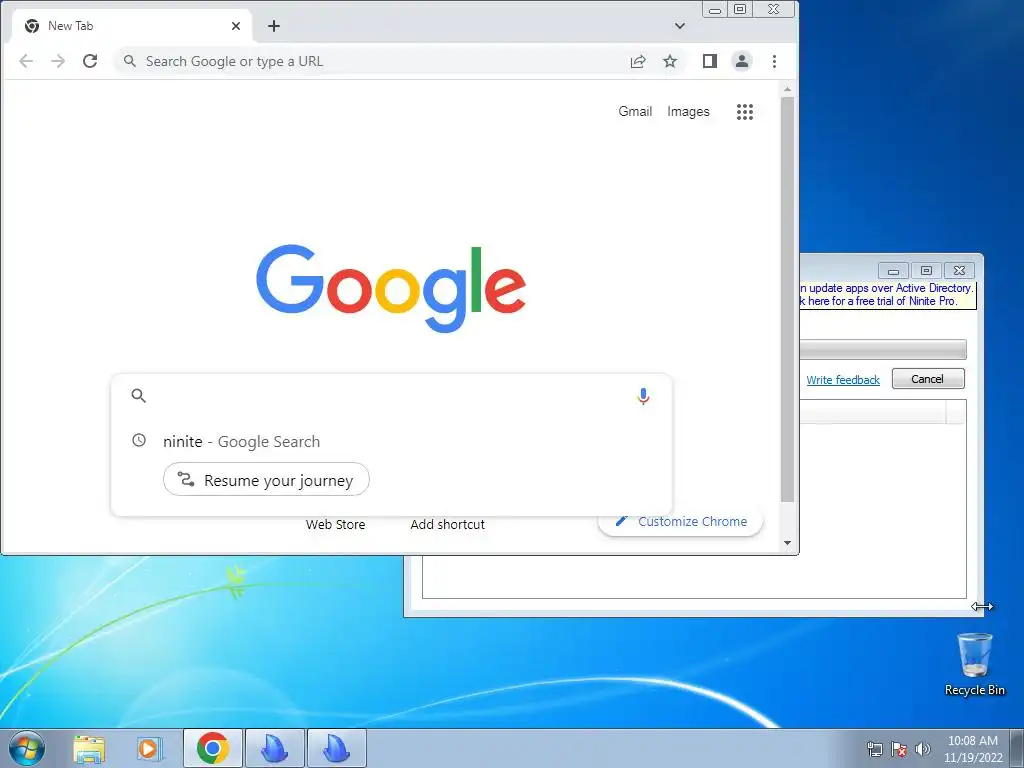The height and width of the screenshot is (768, 1024).
Task: Open the first Ninite taskbar button
Action: (274, 748)
